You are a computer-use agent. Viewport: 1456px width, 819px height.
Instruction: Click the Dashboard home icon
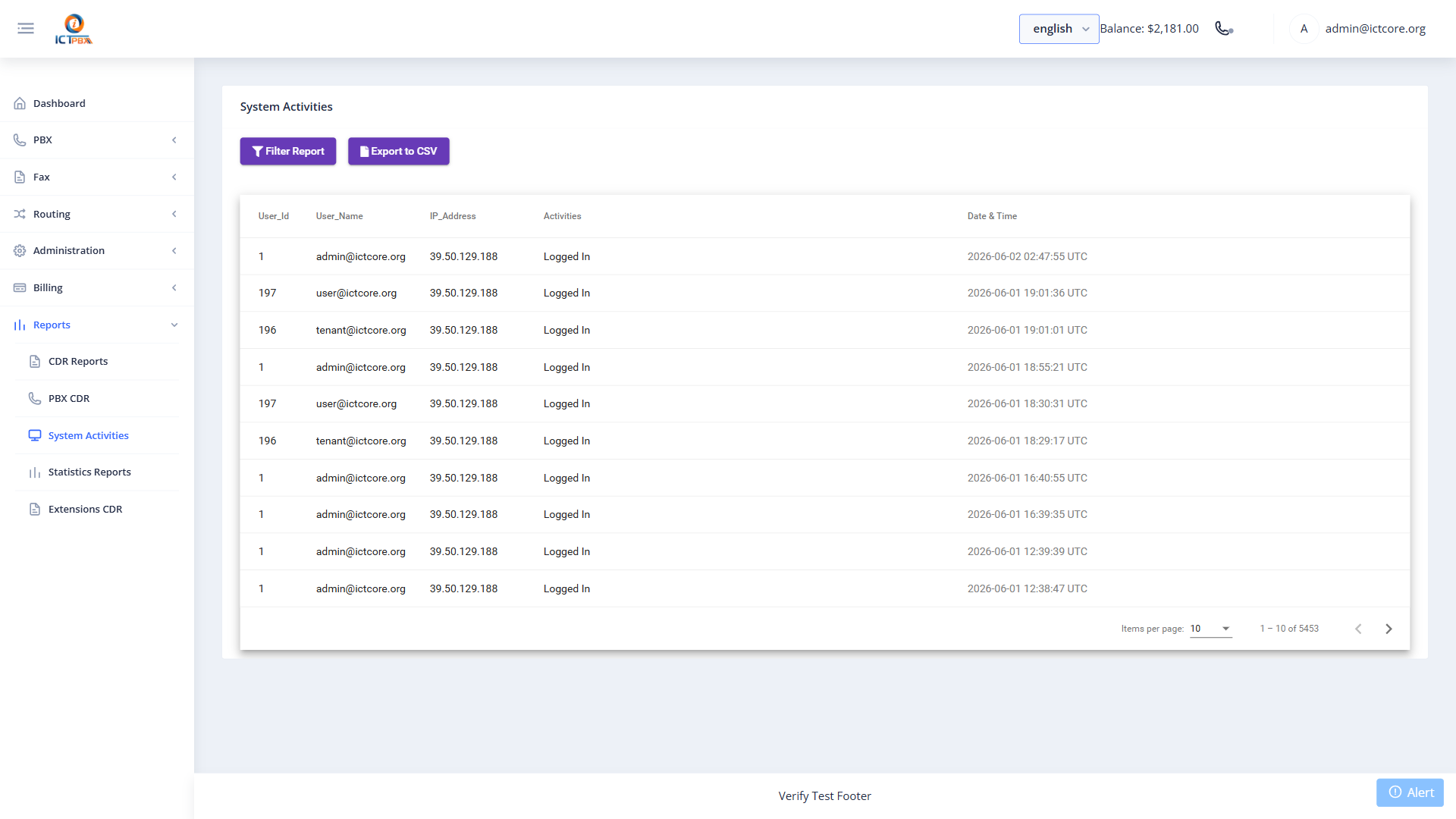pos(20,103)
